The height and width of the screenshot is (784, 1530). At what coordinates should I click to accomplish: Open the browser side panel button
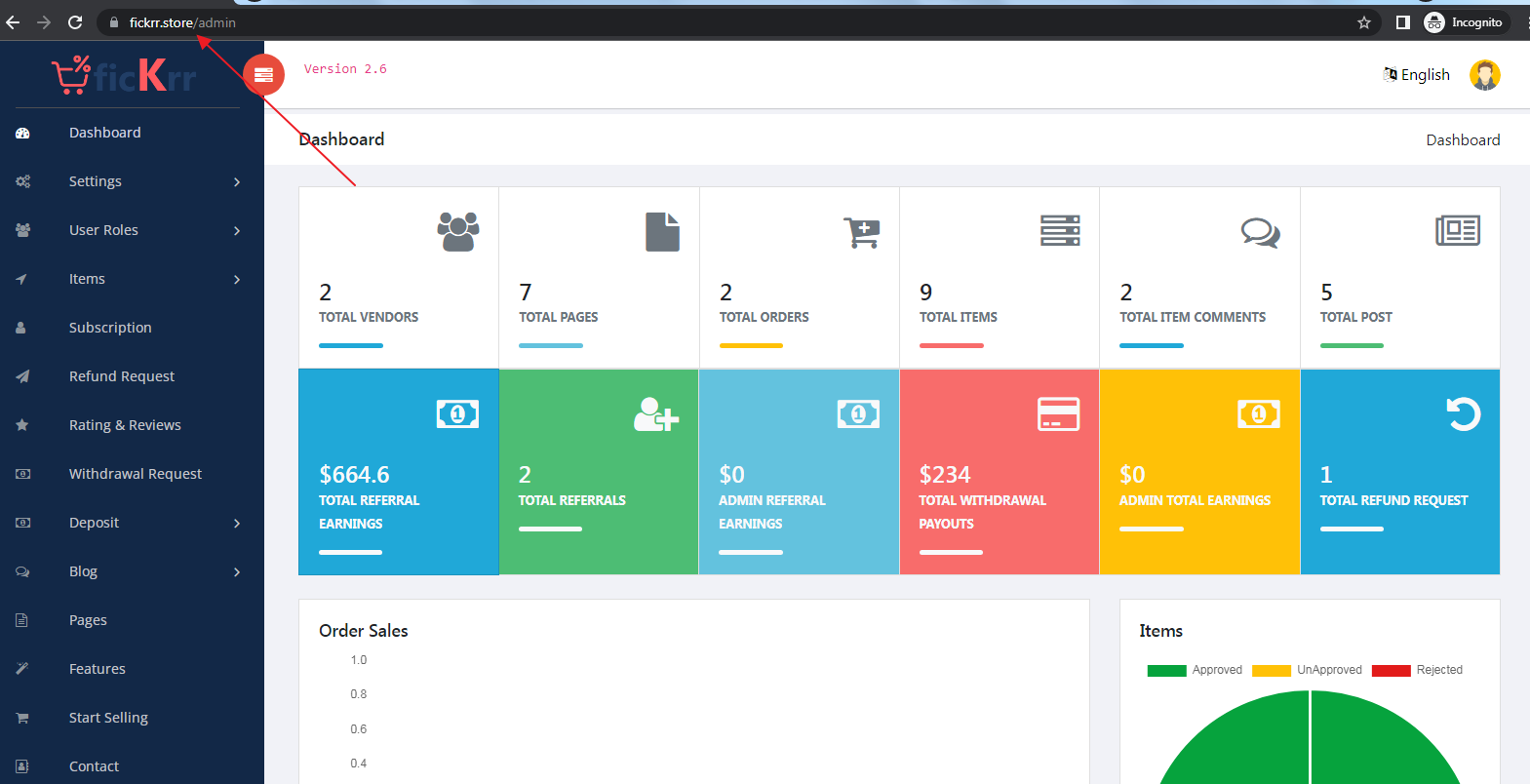pos(1402,22)
